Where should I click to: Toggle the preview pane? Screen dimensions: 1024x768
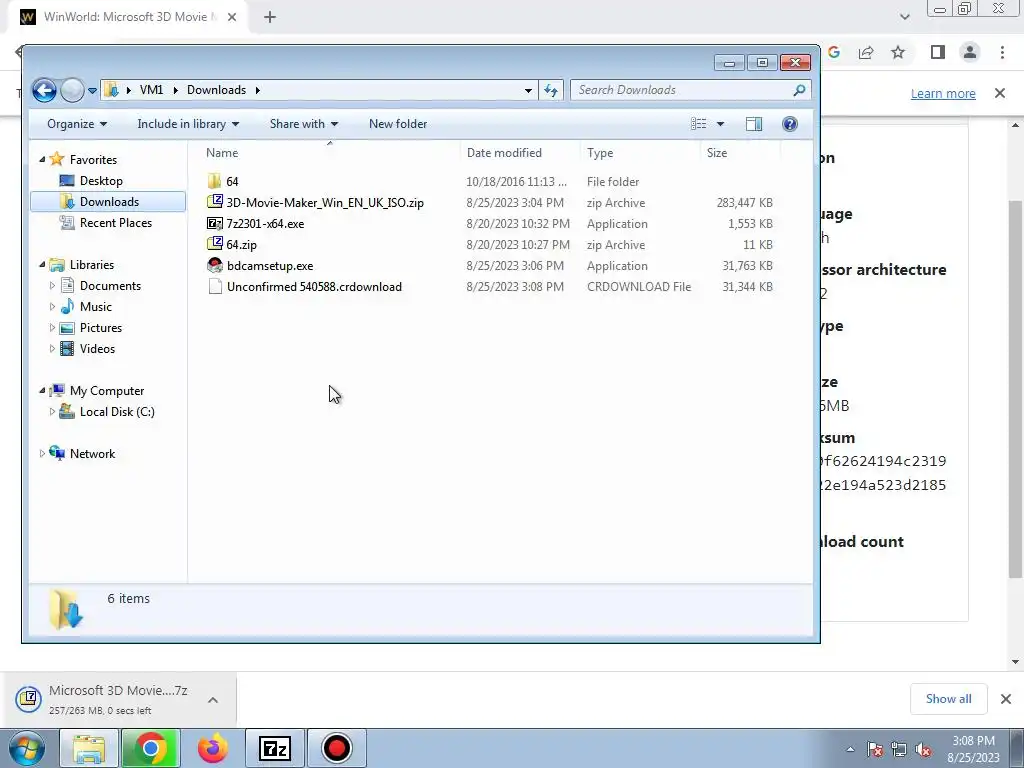pyautogui.click(x=754, y=124)
